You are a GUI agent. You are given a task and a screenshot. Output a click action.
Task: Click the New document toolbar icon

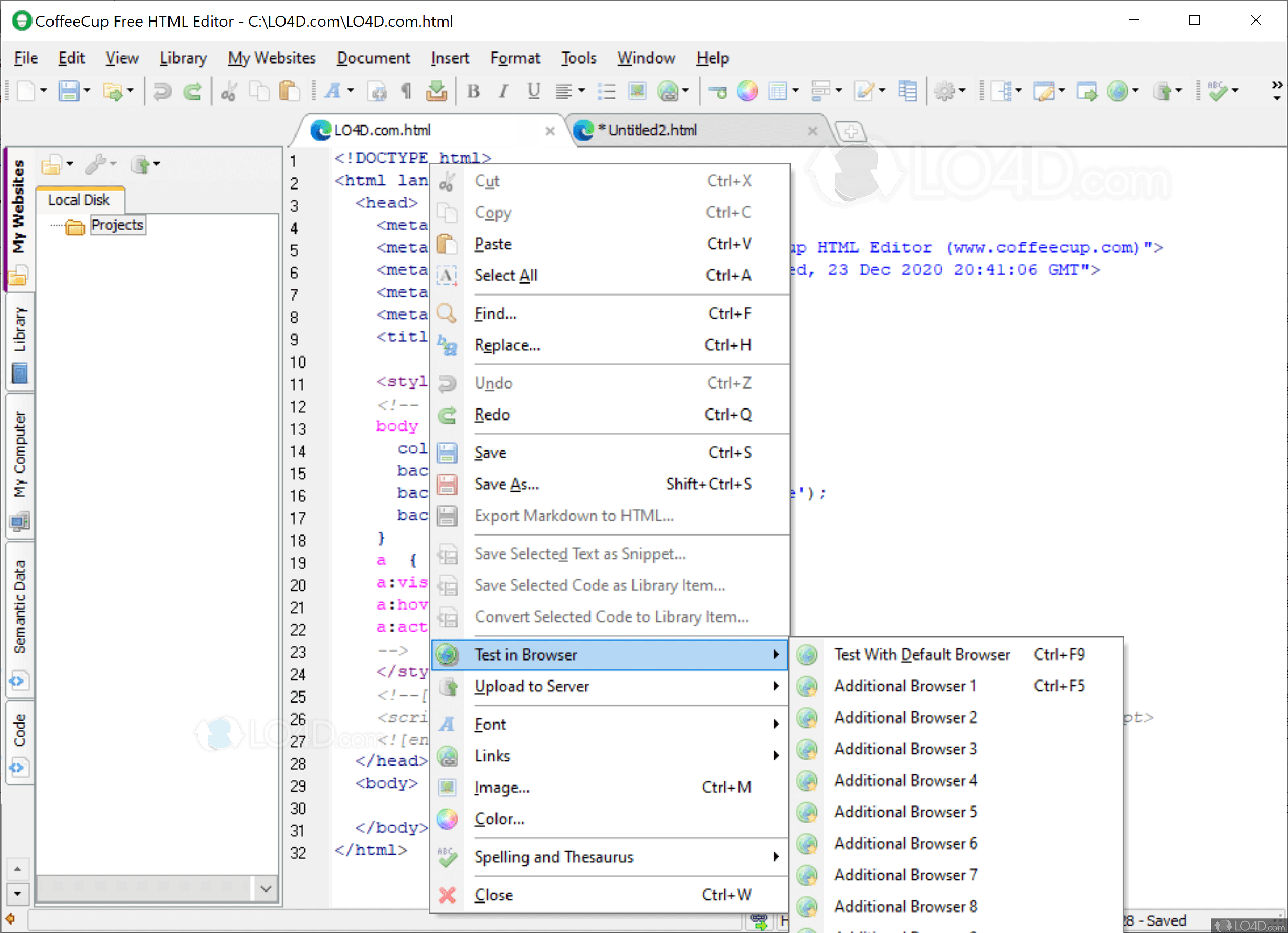coord(26,91)
